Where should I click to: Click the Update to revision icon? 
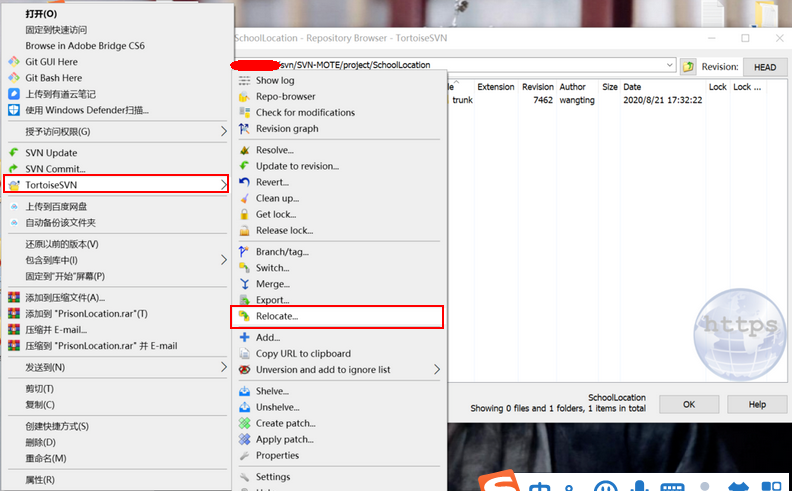click(x=244, y=166)
